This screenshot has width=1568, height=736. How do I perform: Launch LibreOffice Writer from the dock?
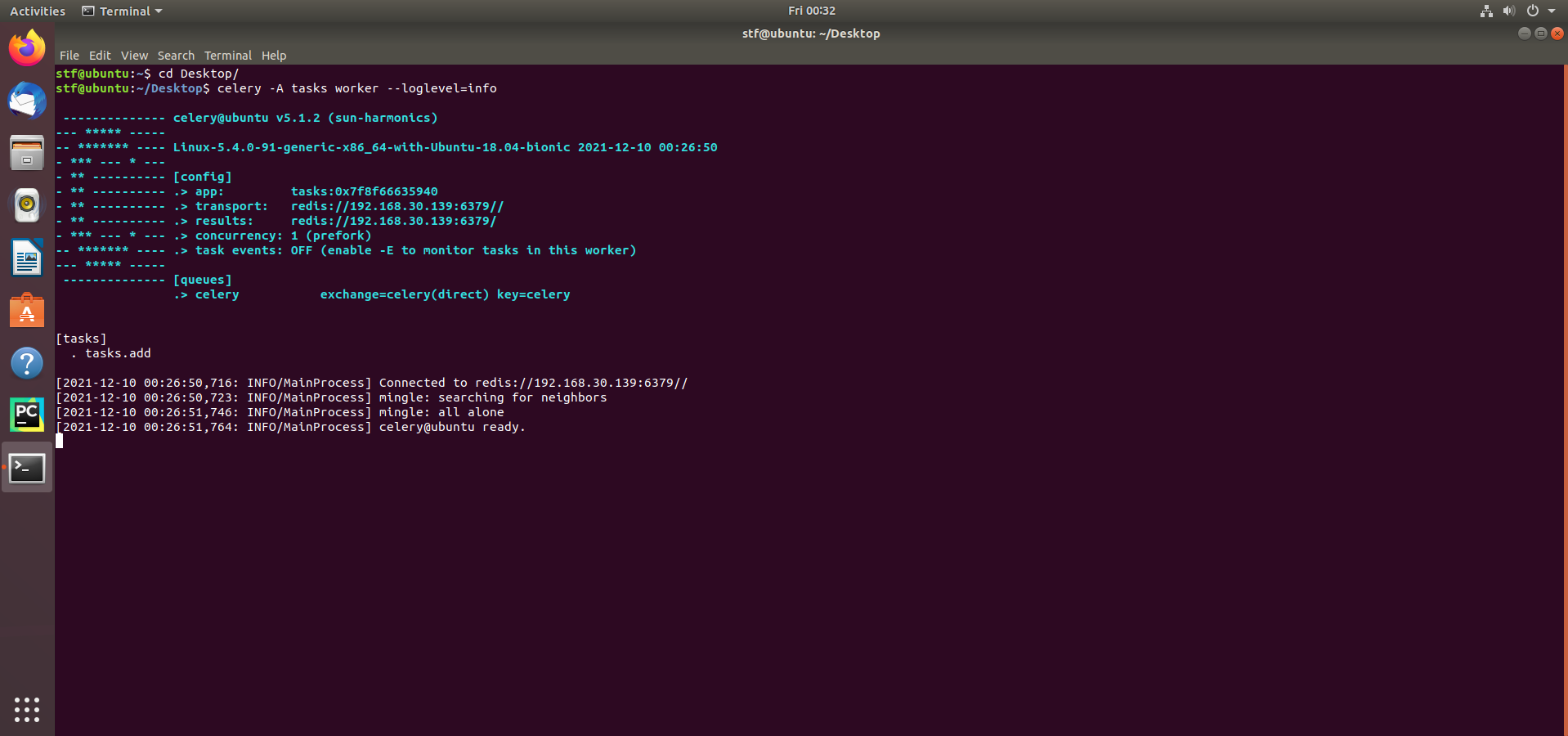27,258
